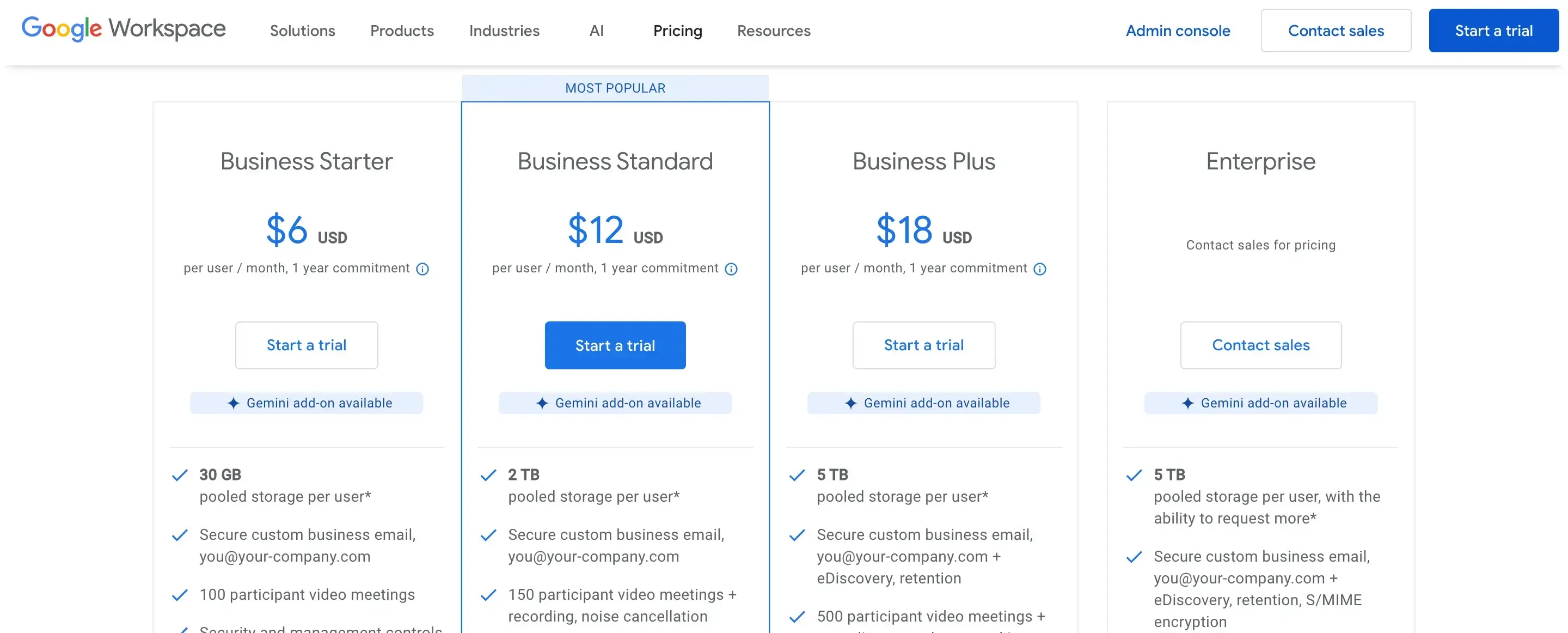Open the Products menu
Image resolution: width=1568 pixels, height=633 pixels.
(402, 31)
